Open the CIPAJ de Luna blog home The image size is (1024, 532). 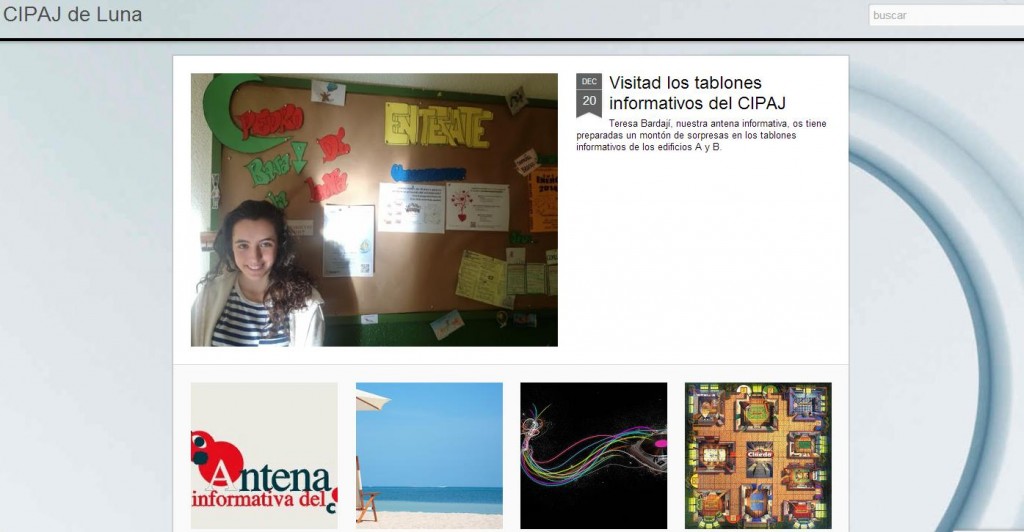(72, 15)
